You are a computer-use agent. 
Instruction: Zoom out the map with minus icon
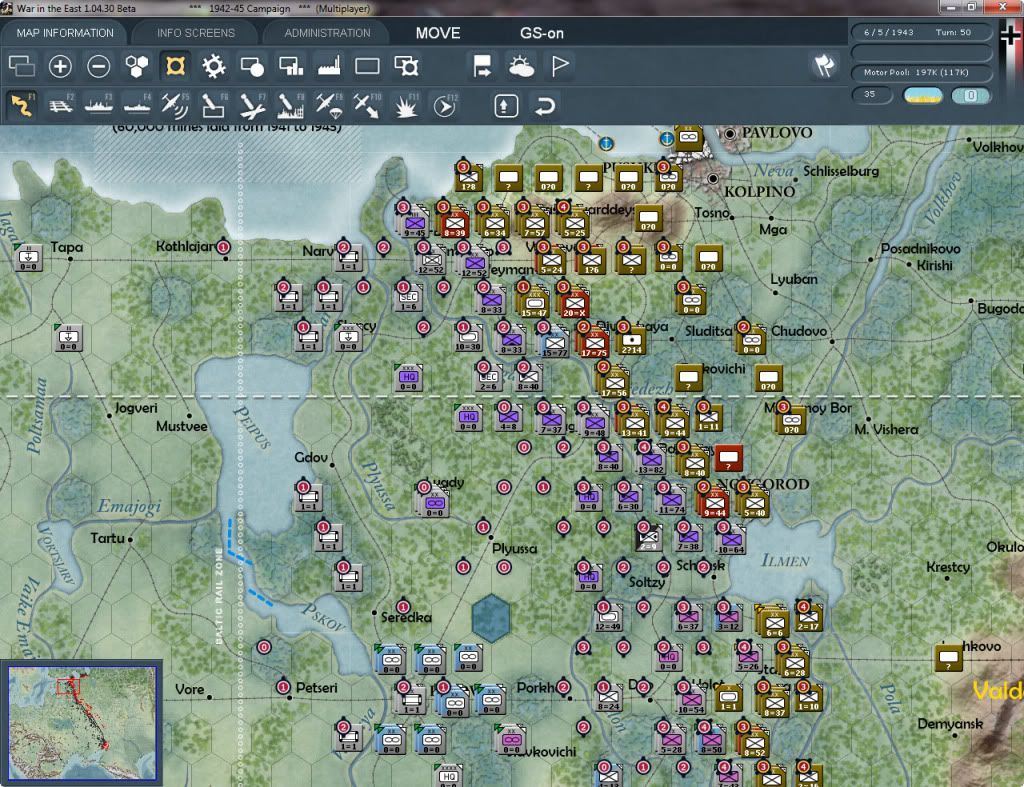pos(99,66)
